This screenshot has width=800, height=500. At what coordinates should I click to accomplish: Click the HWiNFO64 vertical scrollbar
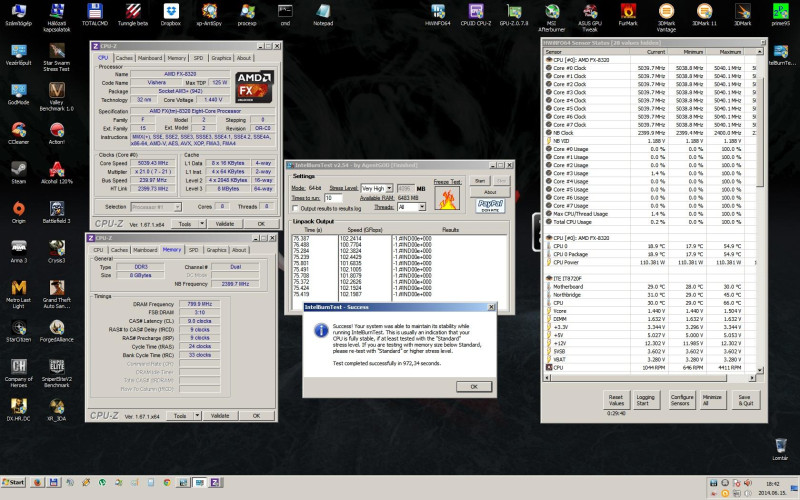coord(759,210)
